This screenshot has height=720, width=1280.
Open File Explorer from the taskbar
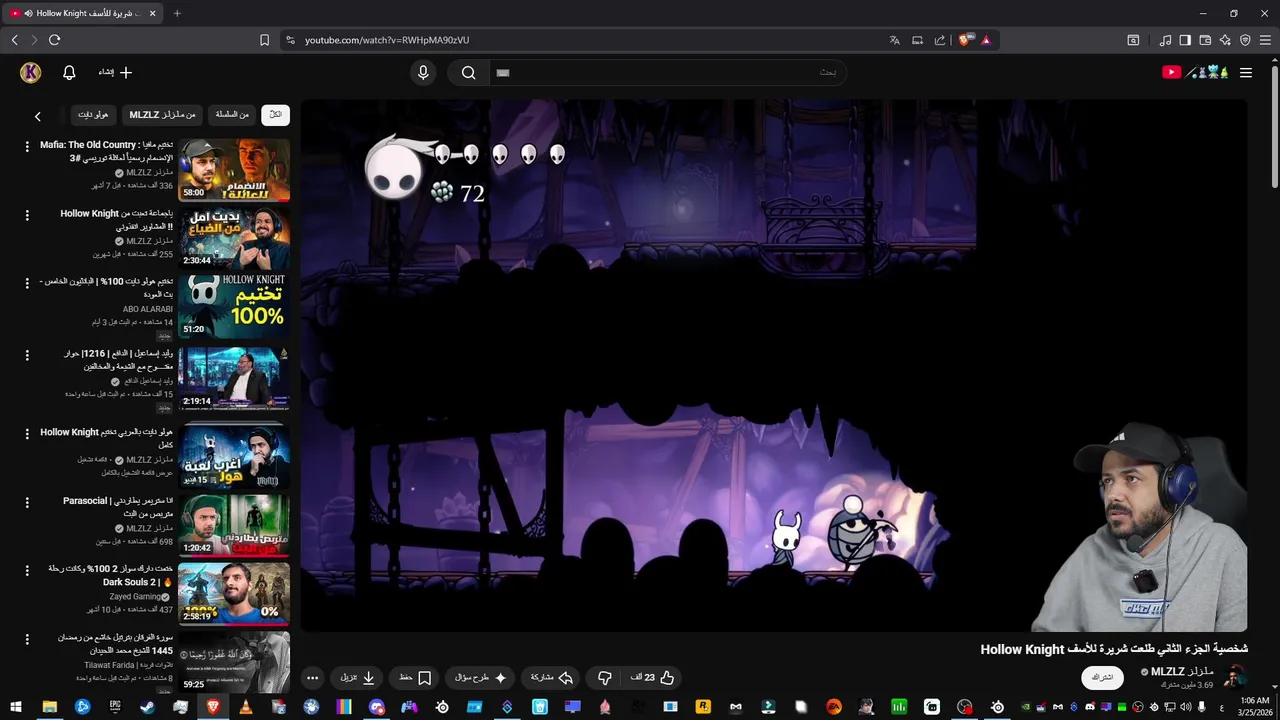tap(49, 707)
